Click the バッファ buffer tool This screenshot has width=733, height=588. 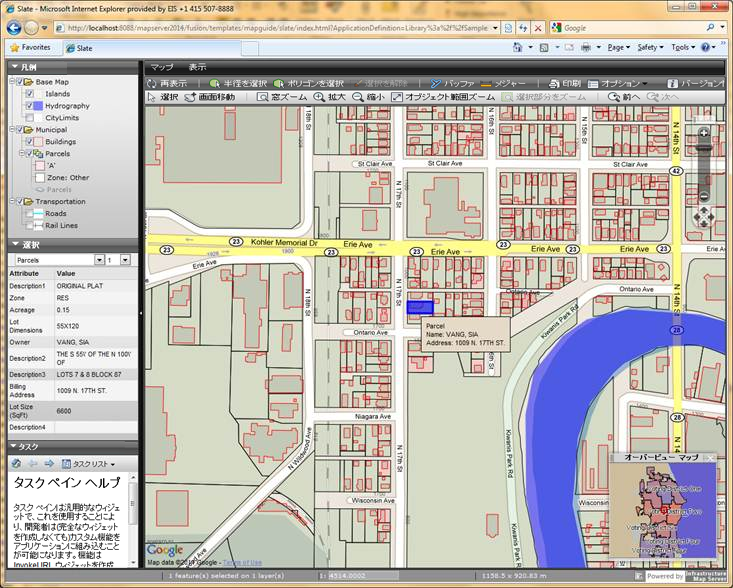pyautogui.click(x=452, y=84)
